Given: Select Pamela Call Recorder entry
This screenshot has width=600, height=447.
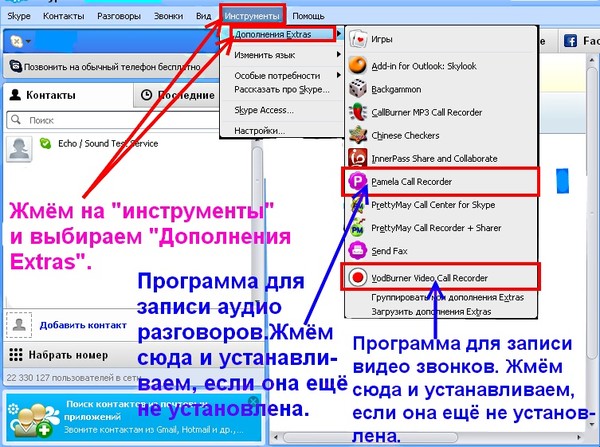Looking at the screenshot, I should [440, 181].
